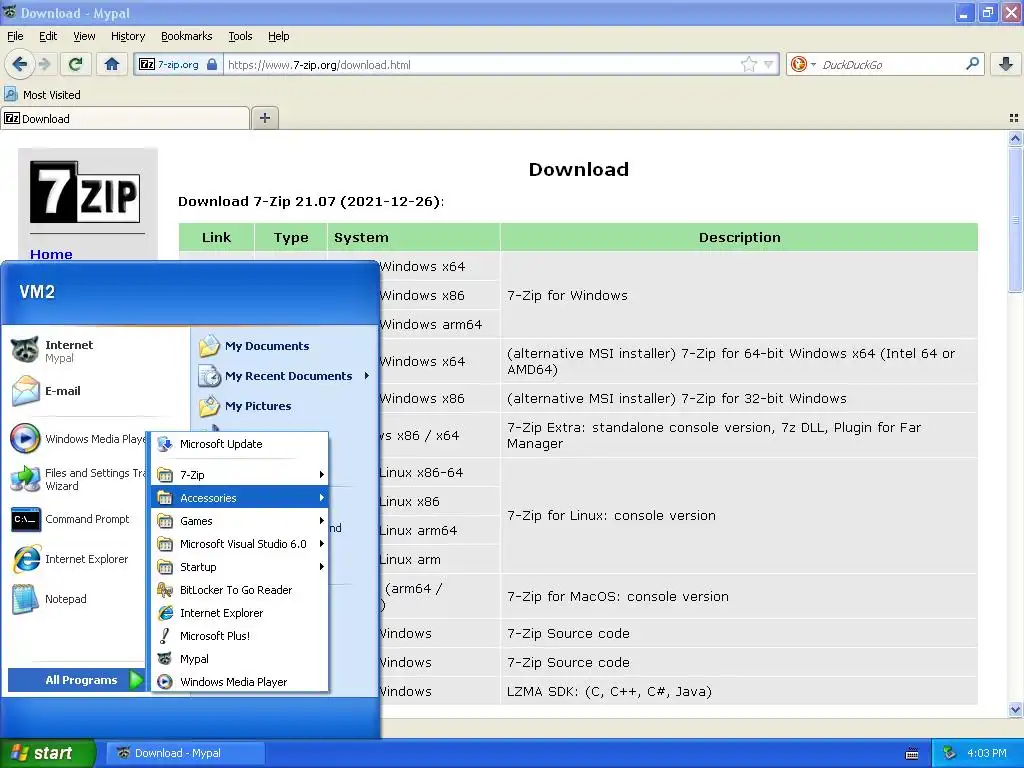Click the Mypal raccoon Internet icon
This screenshot has width=1024, height=768.
[x=25, y=350]
